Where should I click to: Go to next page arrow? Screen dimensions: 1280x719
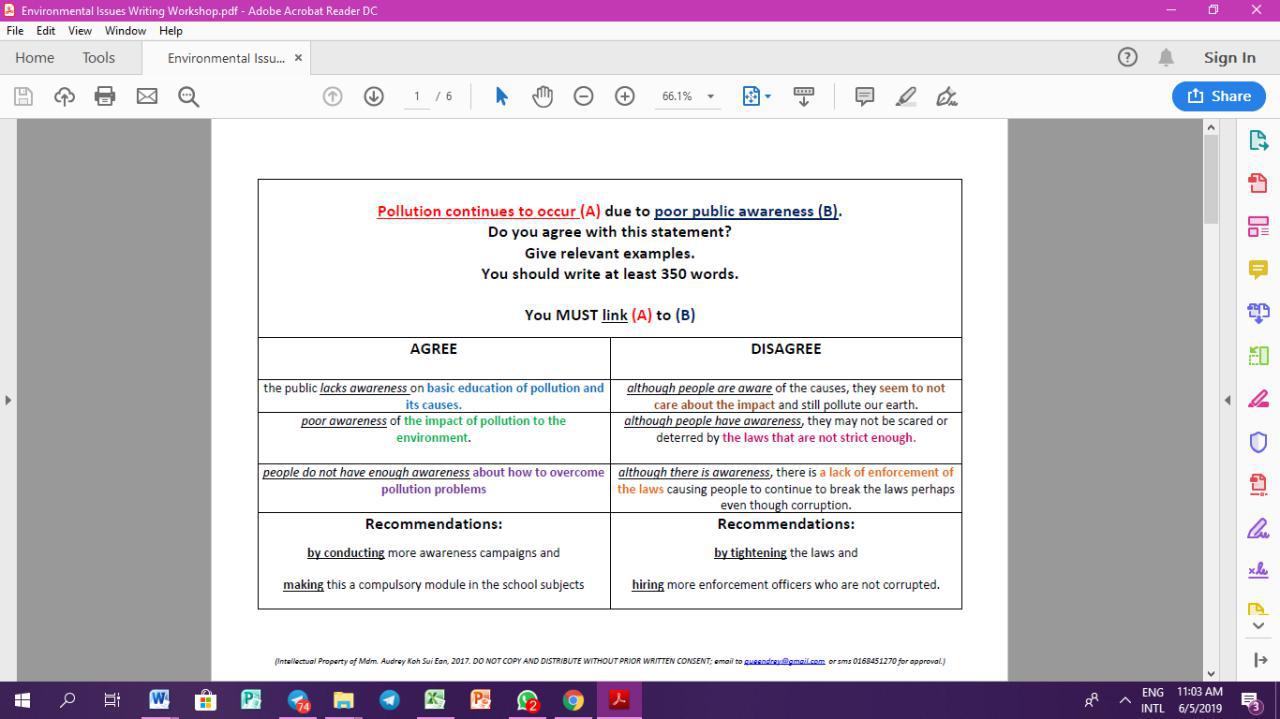(374, 96)
